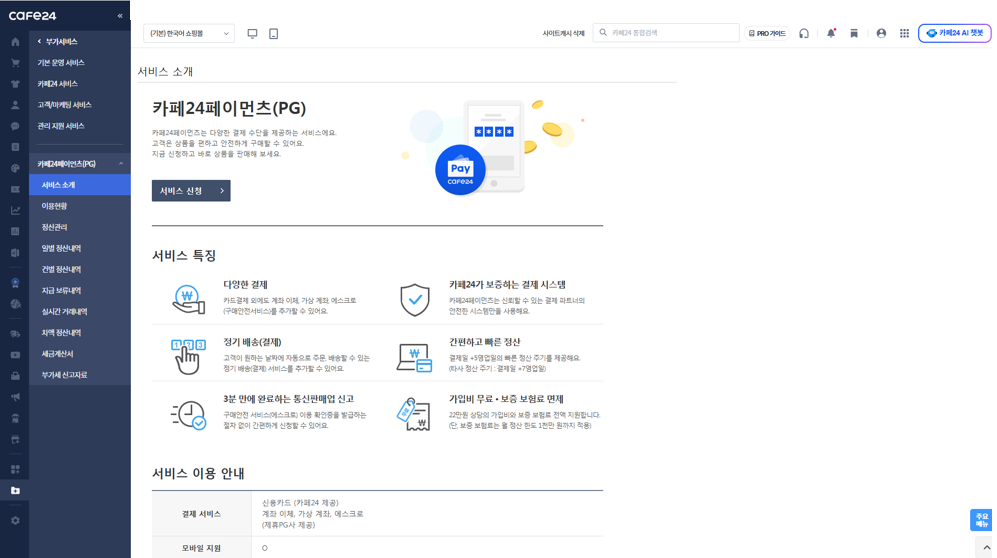Click the Pay cafe24 phone illustration
This screenshot has width=997, height=558.
tap(492, 147)
